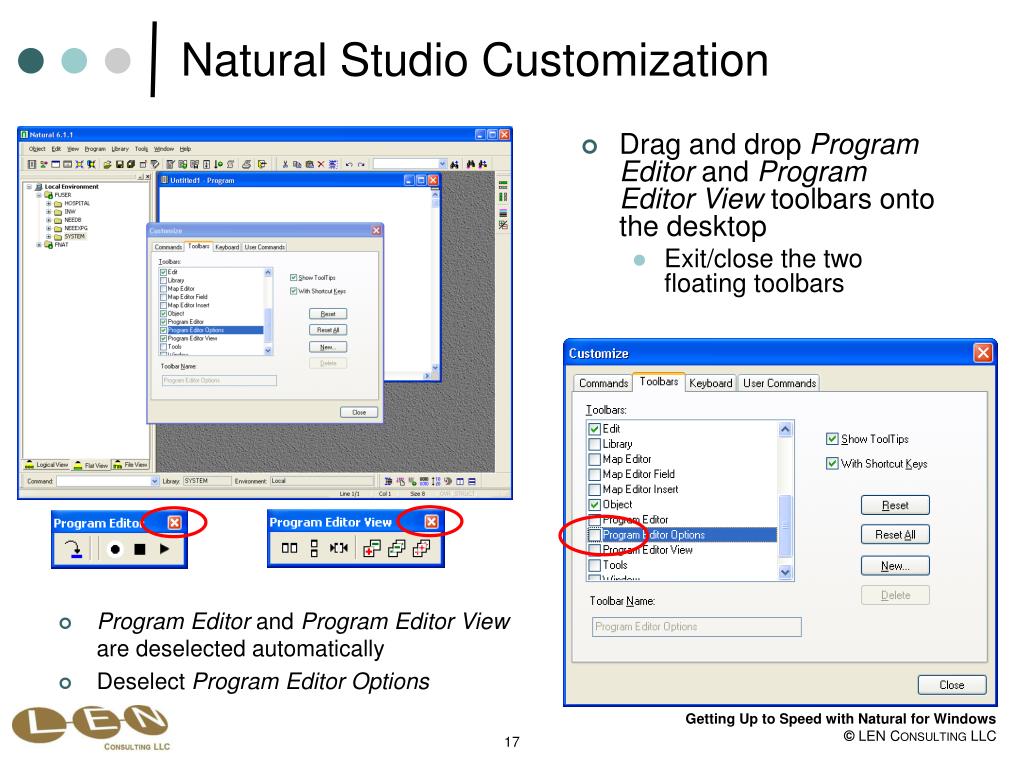
Task: Open the Program menu in Natural menu bar
Action: click(x=95, y=149)
